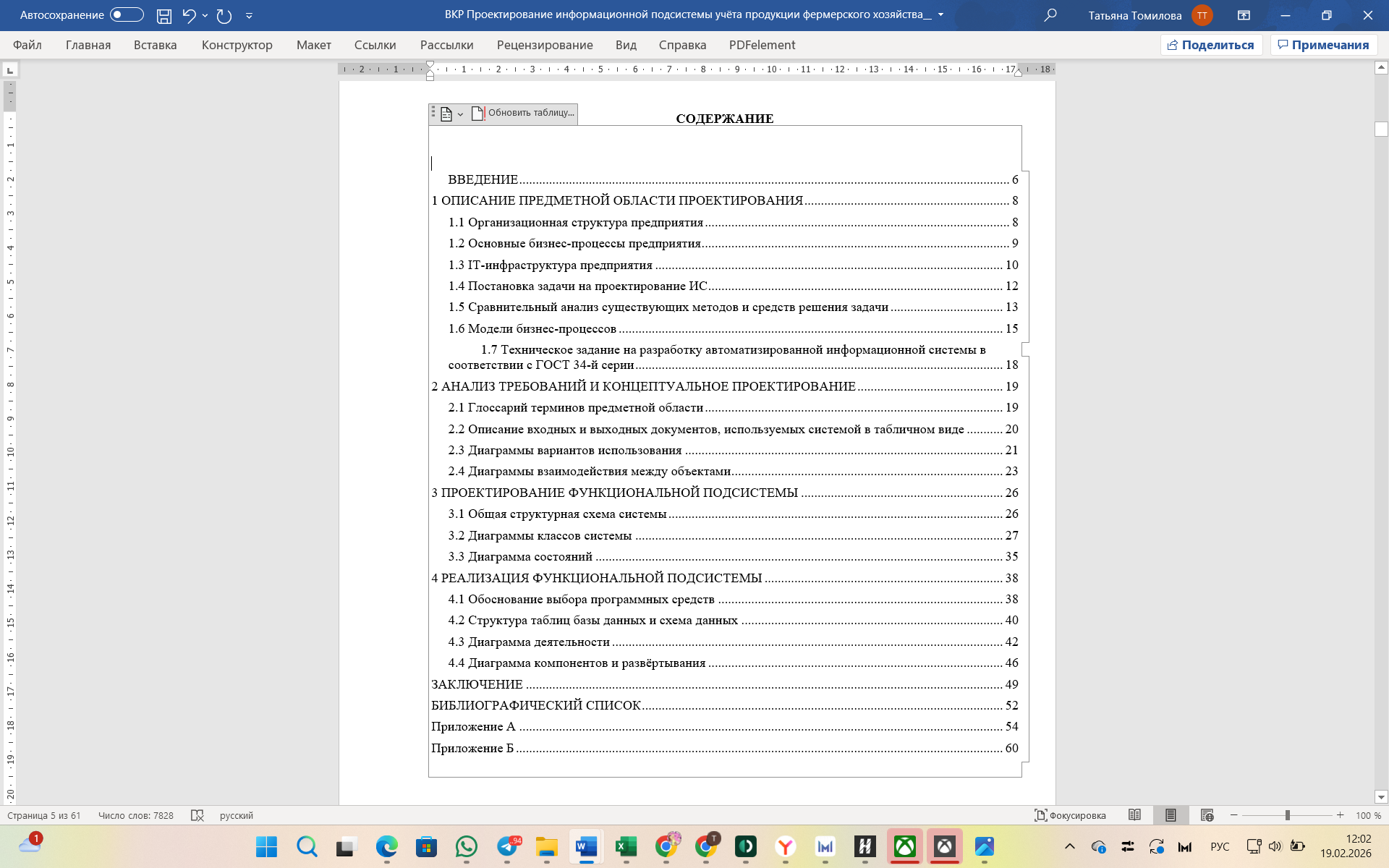Screen dimensions: 1389x868
Task: Toggle the Автосохранение switch
Action: pos(127,15)
